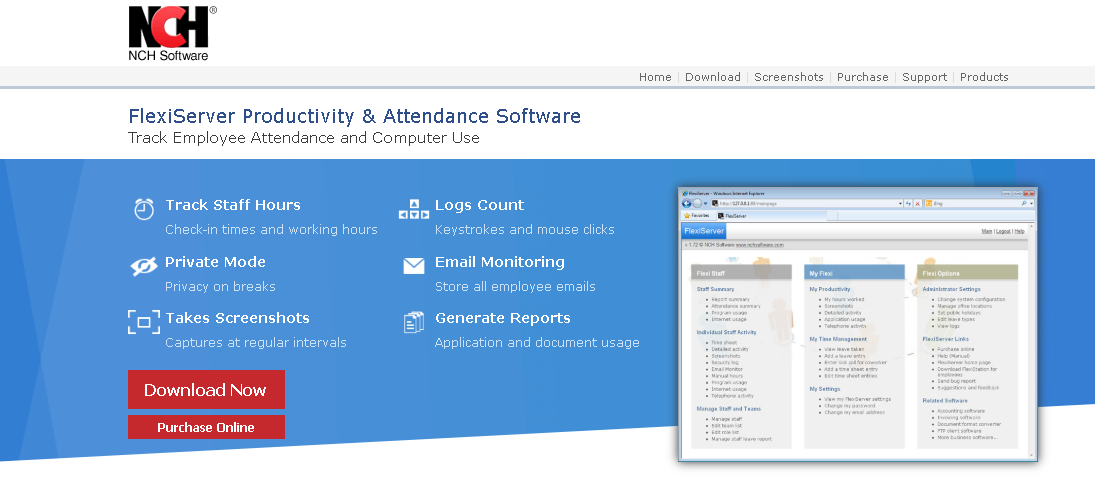Image resolution: width=1095 pixels, height=478 pixels.
Task: Open the Screenshots page
Action: [788, 77]
